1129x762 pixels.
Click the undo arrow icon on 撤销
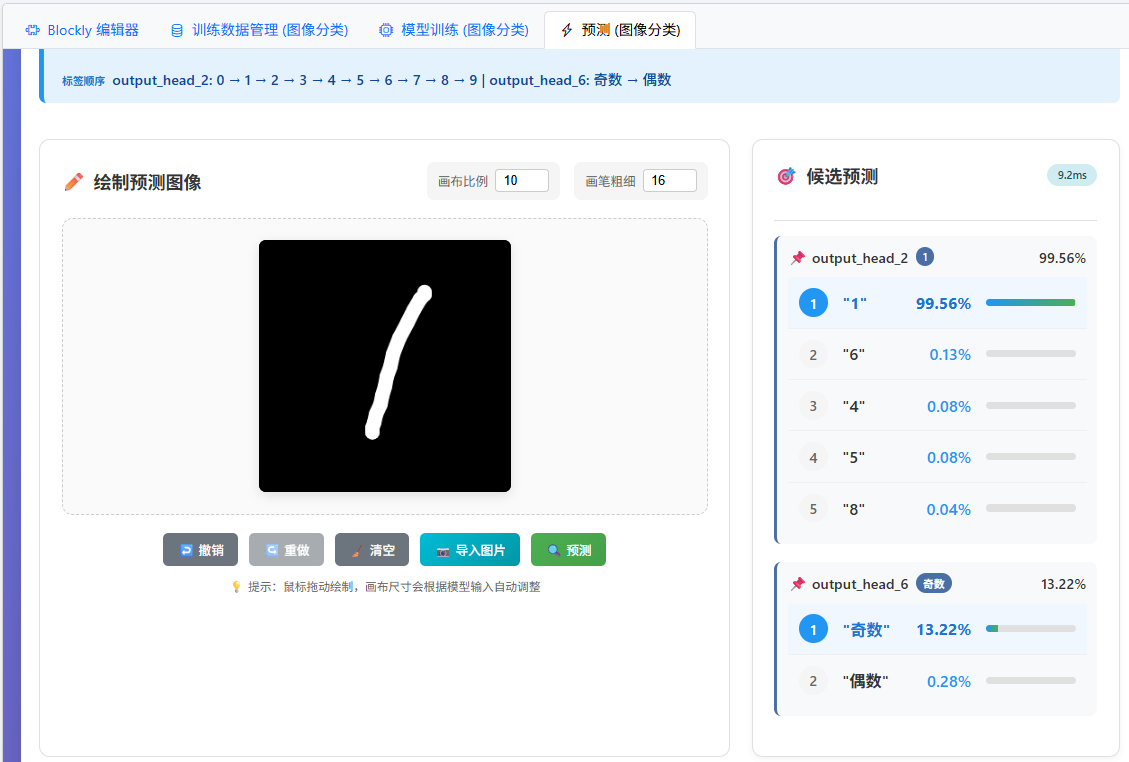pos(186,550)
